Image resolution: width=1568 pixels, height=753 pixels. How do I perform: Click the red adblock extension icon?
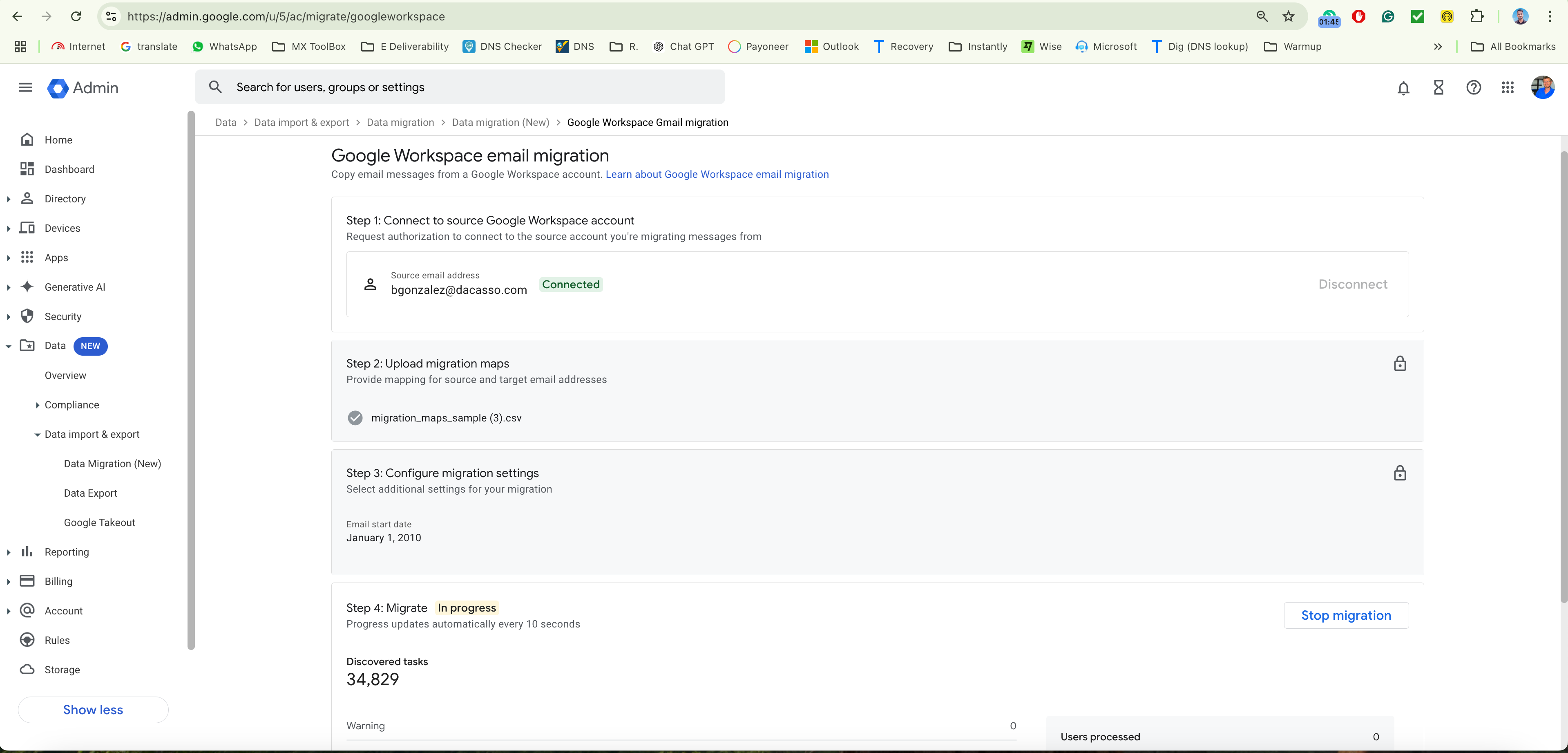1358,16
